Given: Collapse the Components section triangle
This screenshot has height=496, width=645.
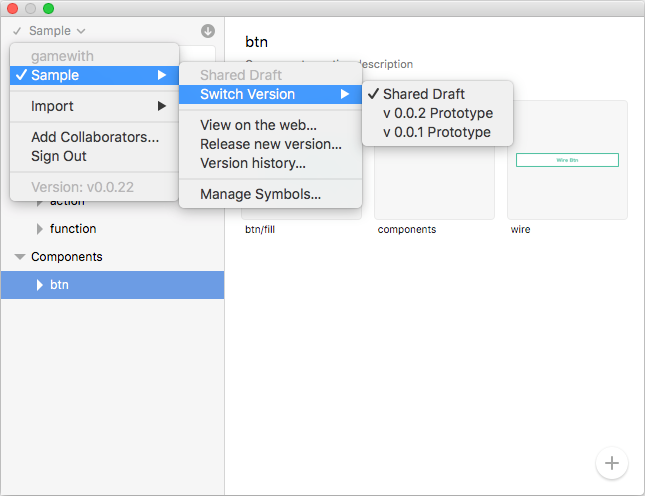Looking at the screenshot, I should point(19,257).
